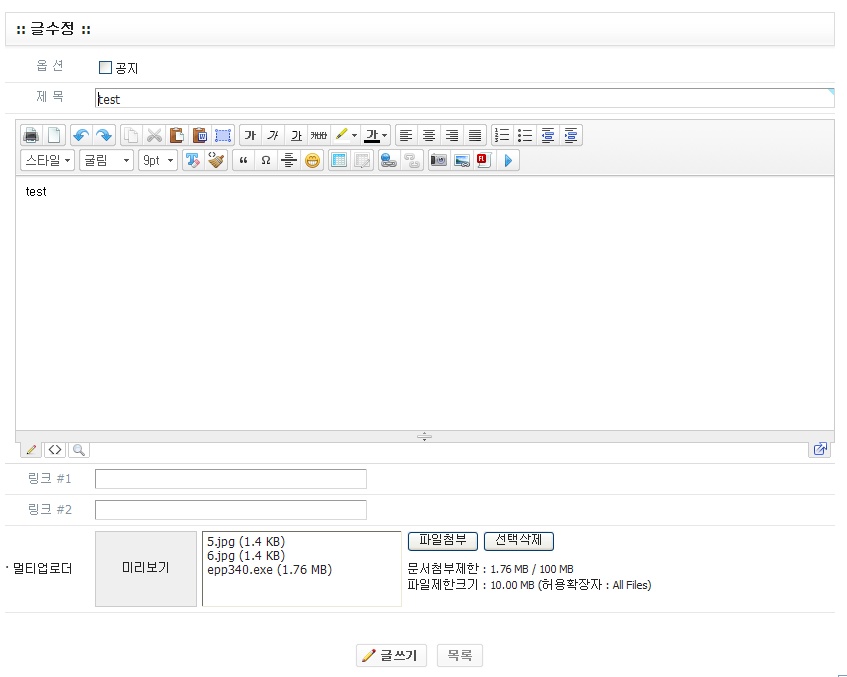Viewport: 847px width, 677px height.
Task: Switch to HTML source mode tab
Action: coord(55,450)
